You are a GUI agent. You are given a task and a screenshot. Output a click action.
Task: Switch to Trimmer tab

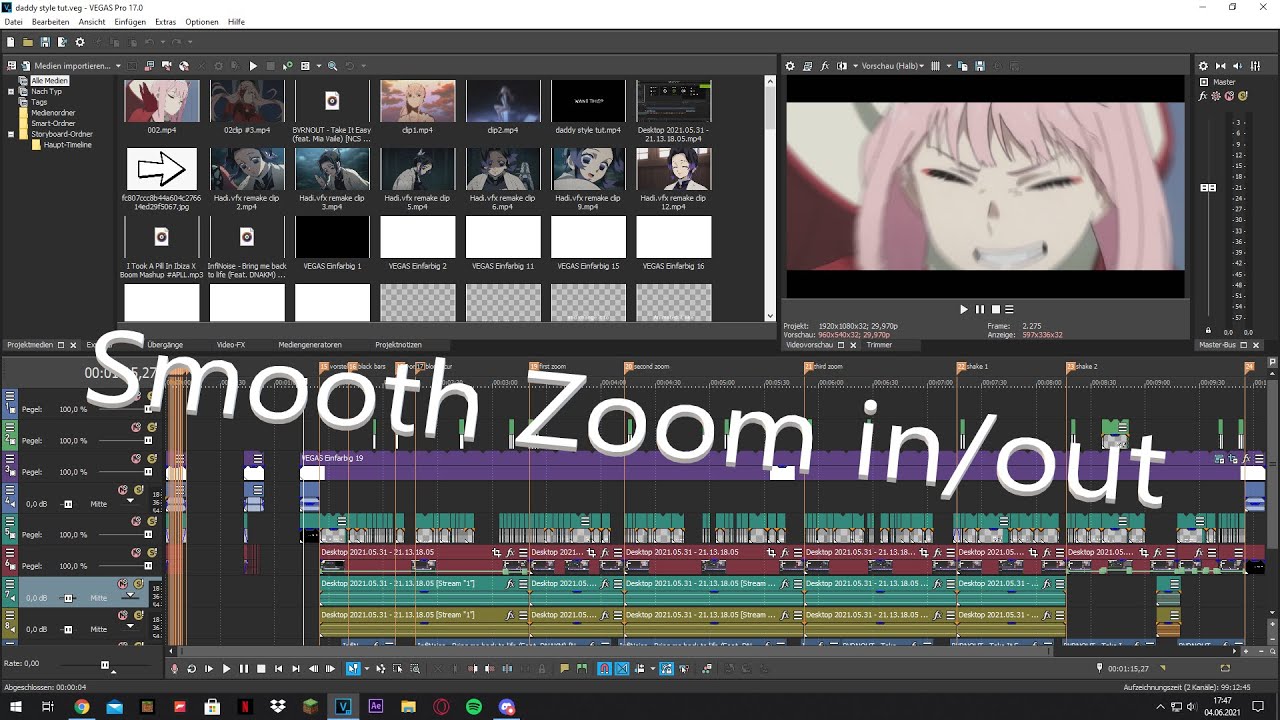pyautogui.click(x=879, y=345)
